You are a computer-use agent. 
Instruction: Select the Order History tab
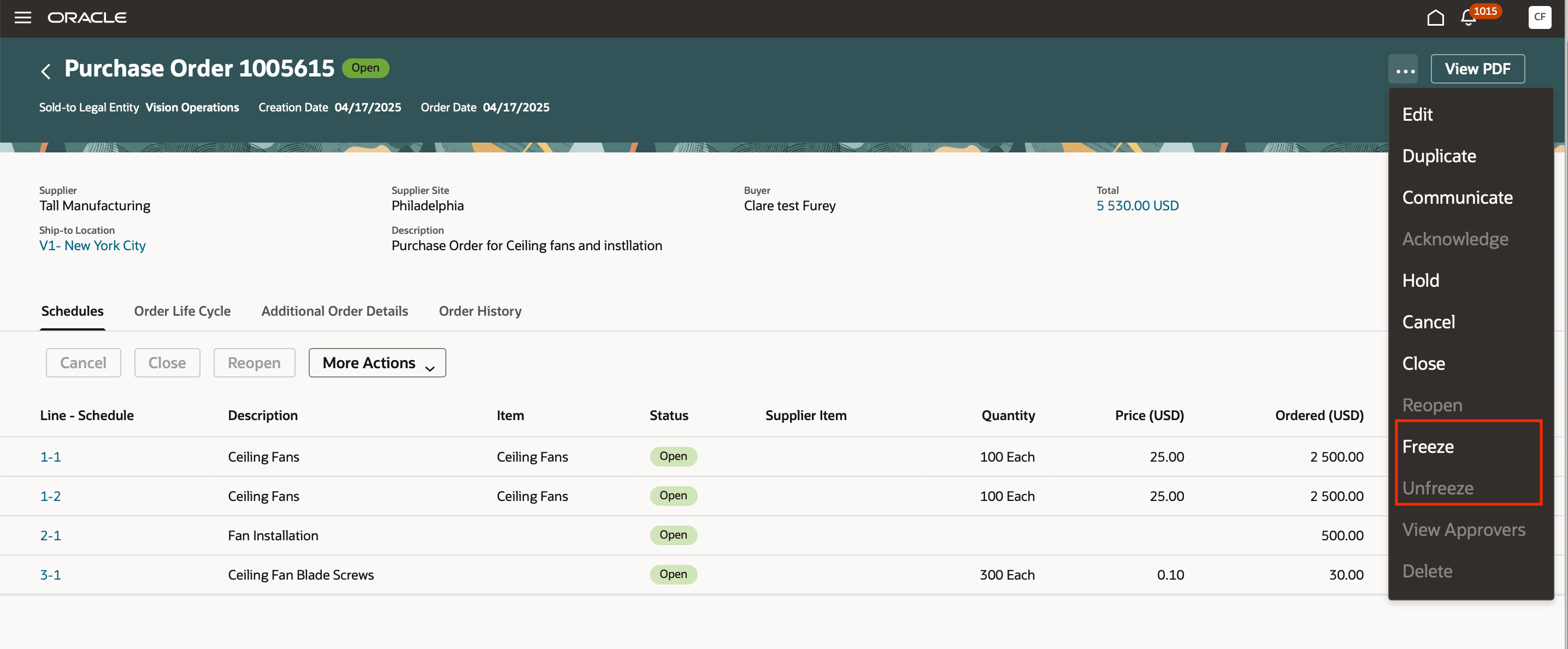[480, 311]
